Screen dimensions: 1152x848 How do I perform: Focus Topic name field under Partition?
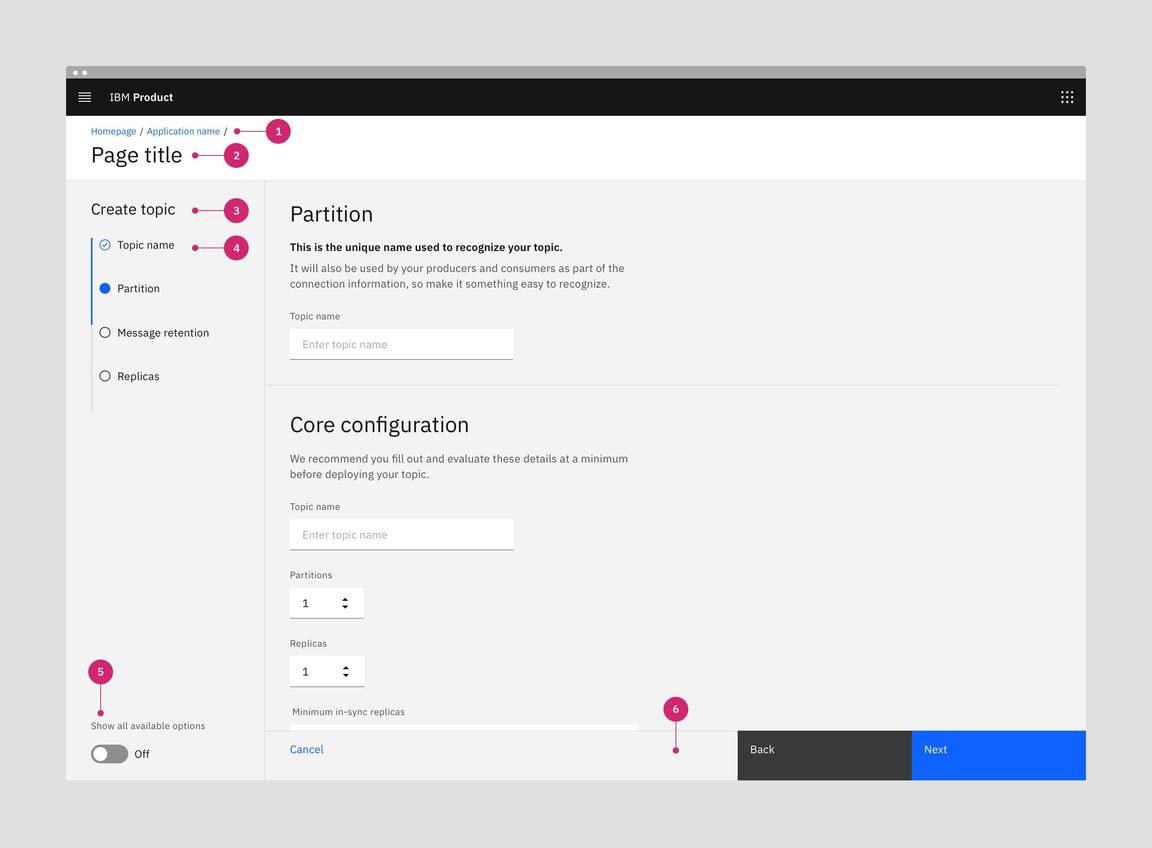[x=401, y=344]
